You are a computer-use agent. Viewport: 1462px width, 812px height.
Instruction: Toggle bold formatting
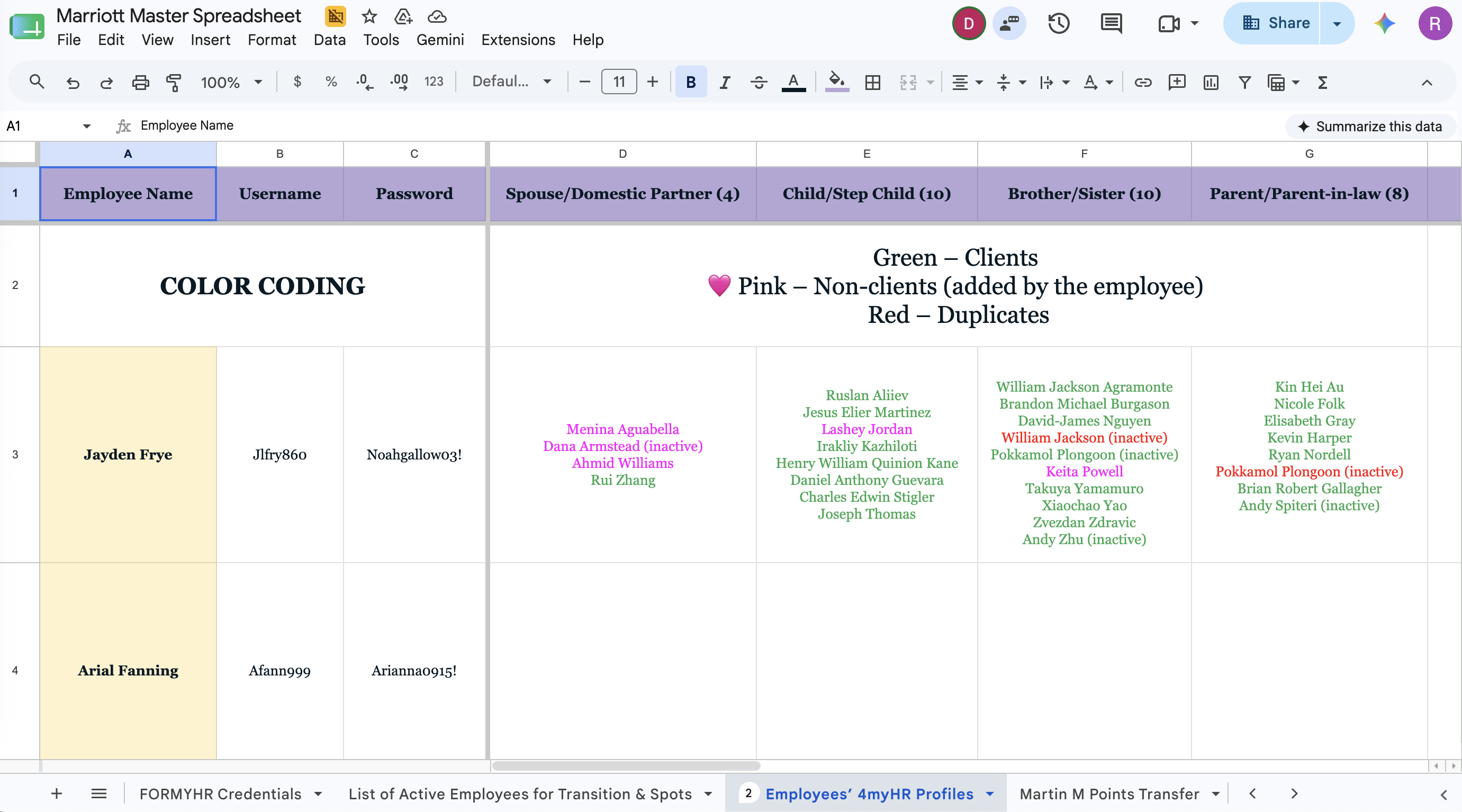(x=691, y=82)
